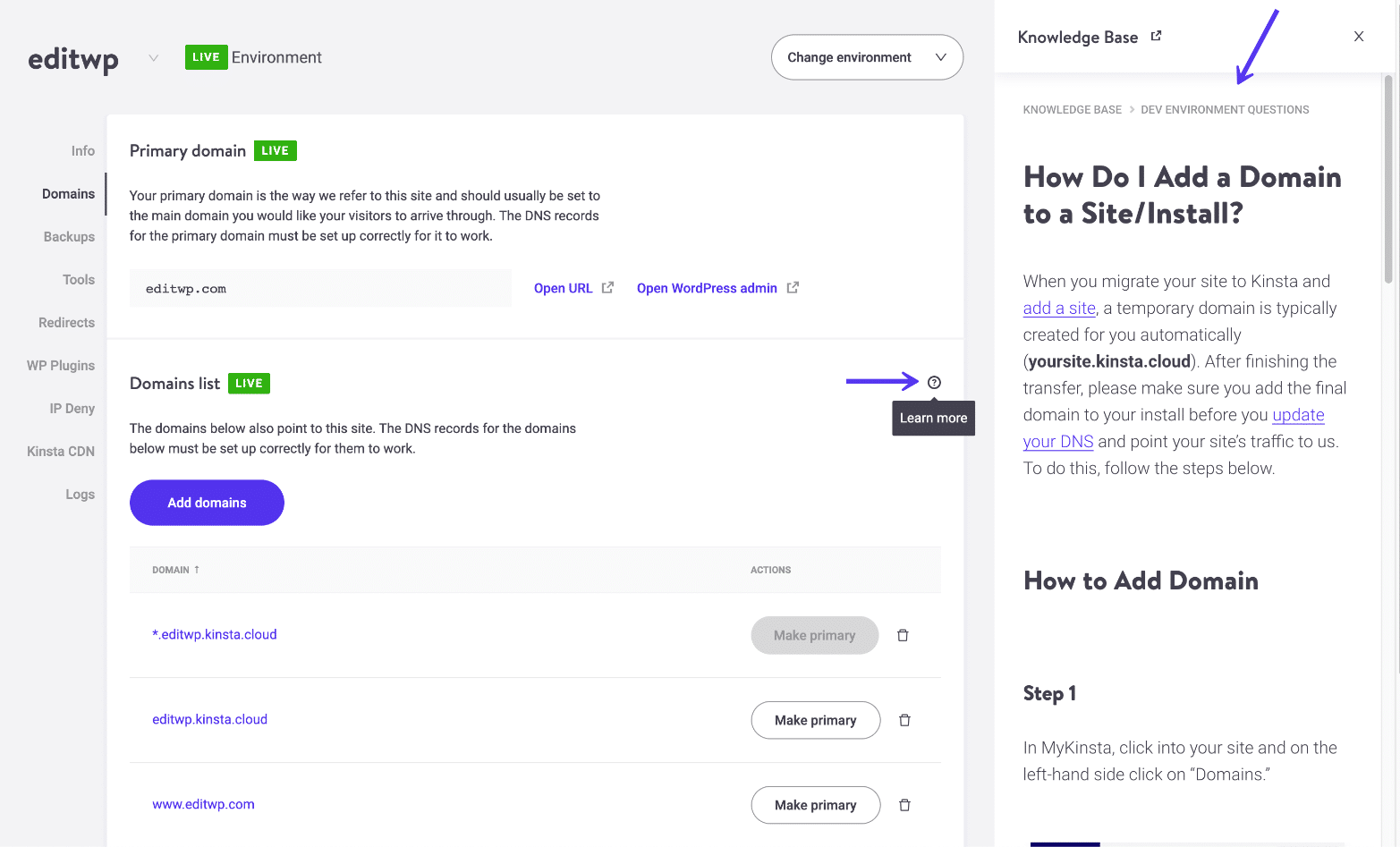Screen dimensions: 1400x847
Task: Click the Add domains button
Action: coord(207,503)
